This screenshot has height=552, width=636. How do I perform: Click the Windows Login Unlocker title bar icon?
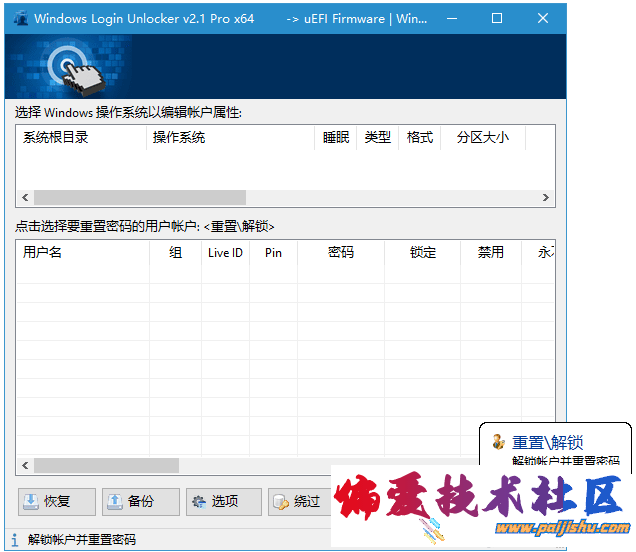(x=19, y=18)
